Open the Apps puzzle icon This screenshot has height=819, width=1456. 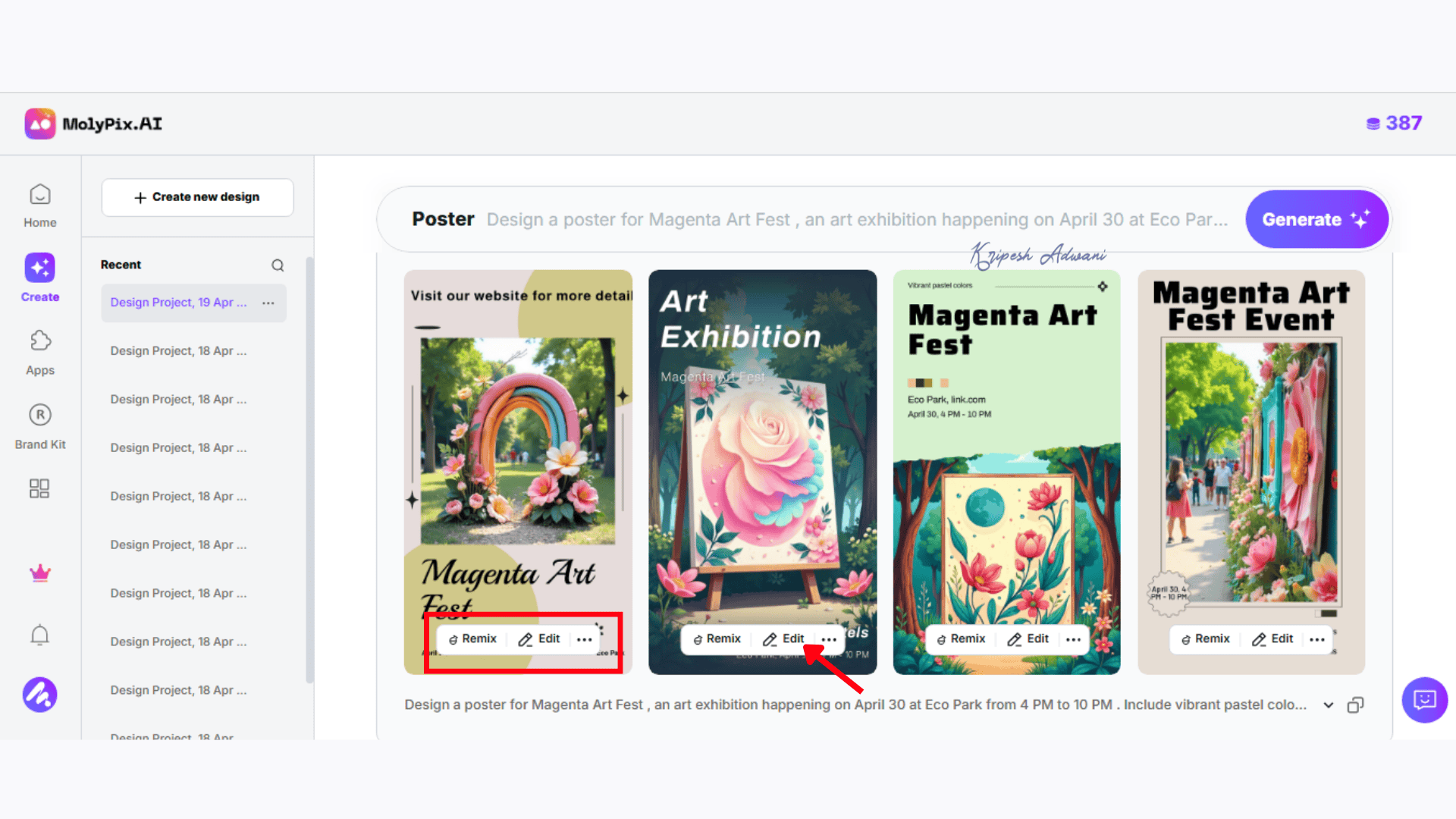40,341
